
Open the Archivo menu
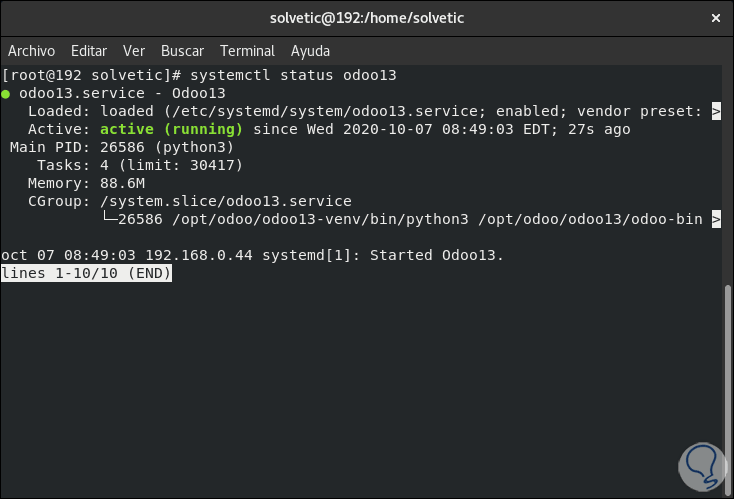(x=31, y=50)
